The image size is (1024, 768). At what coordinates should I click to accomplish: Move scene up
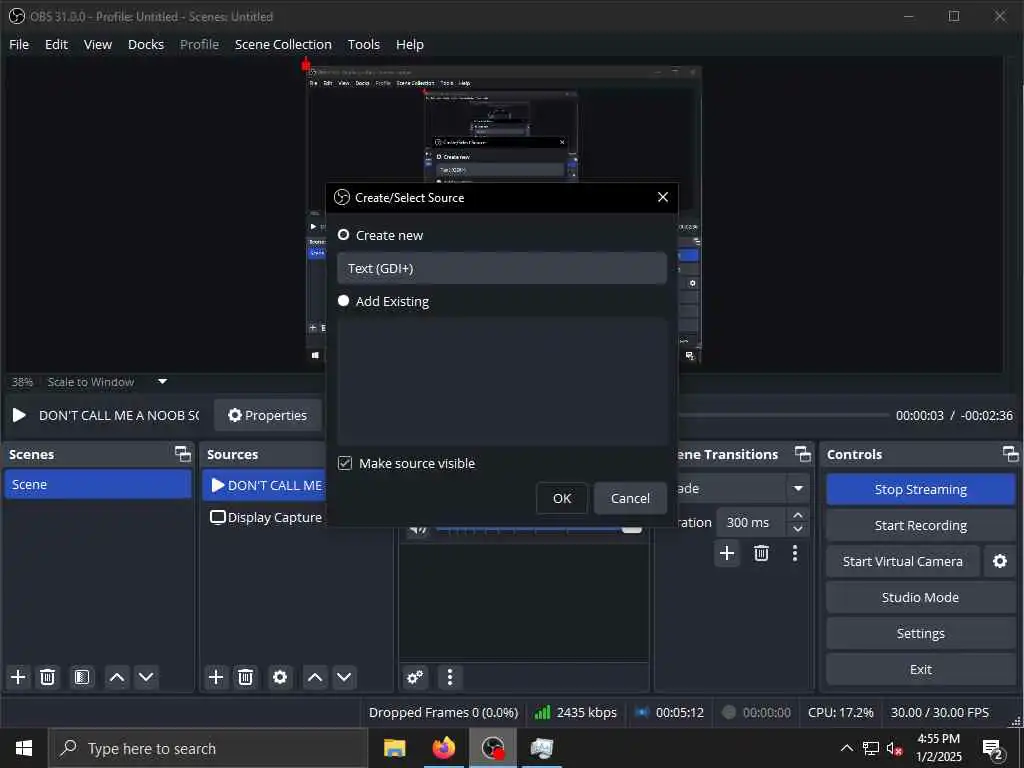tap(117, 677)
